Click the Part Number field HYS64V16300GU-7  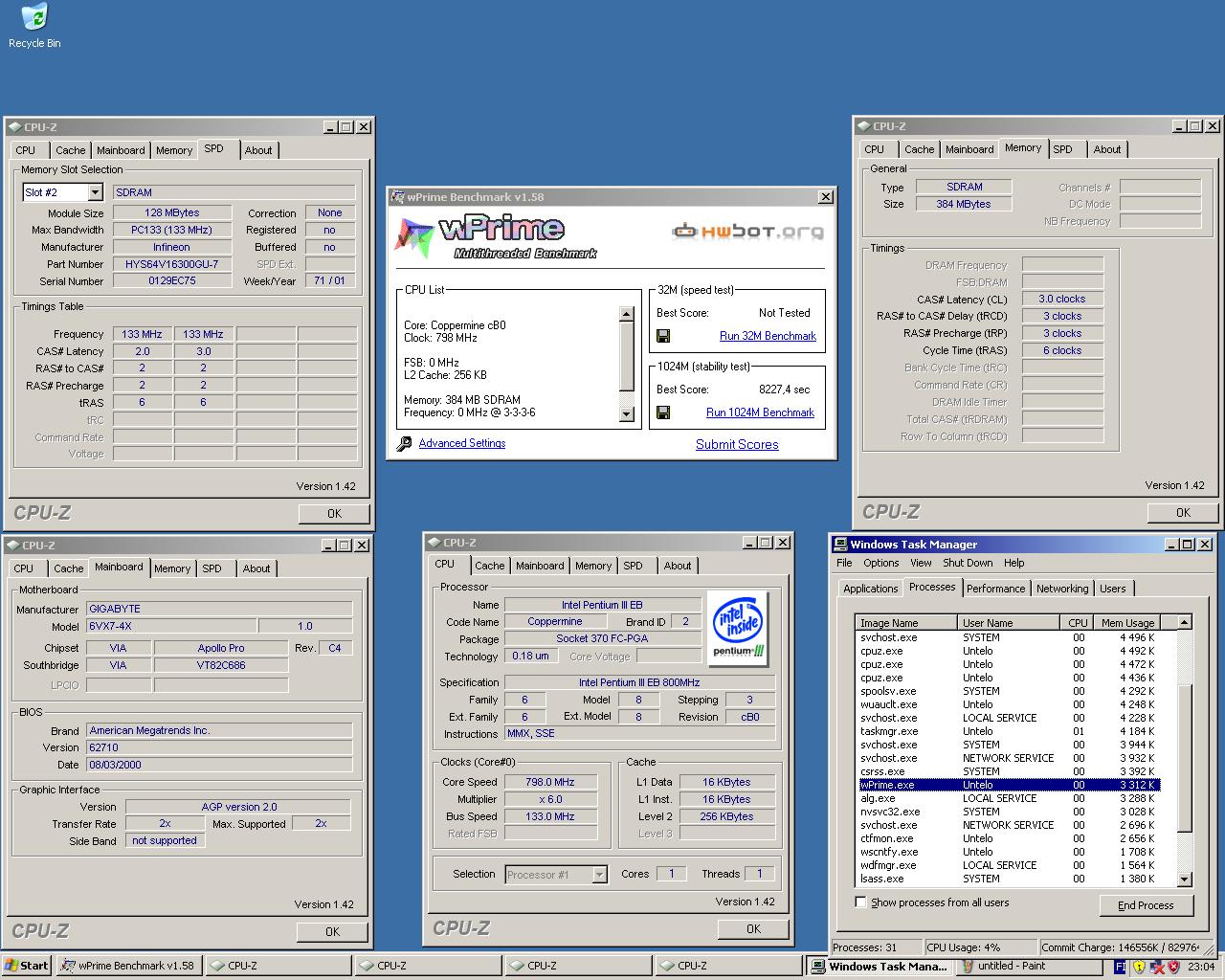pos(172,264)
